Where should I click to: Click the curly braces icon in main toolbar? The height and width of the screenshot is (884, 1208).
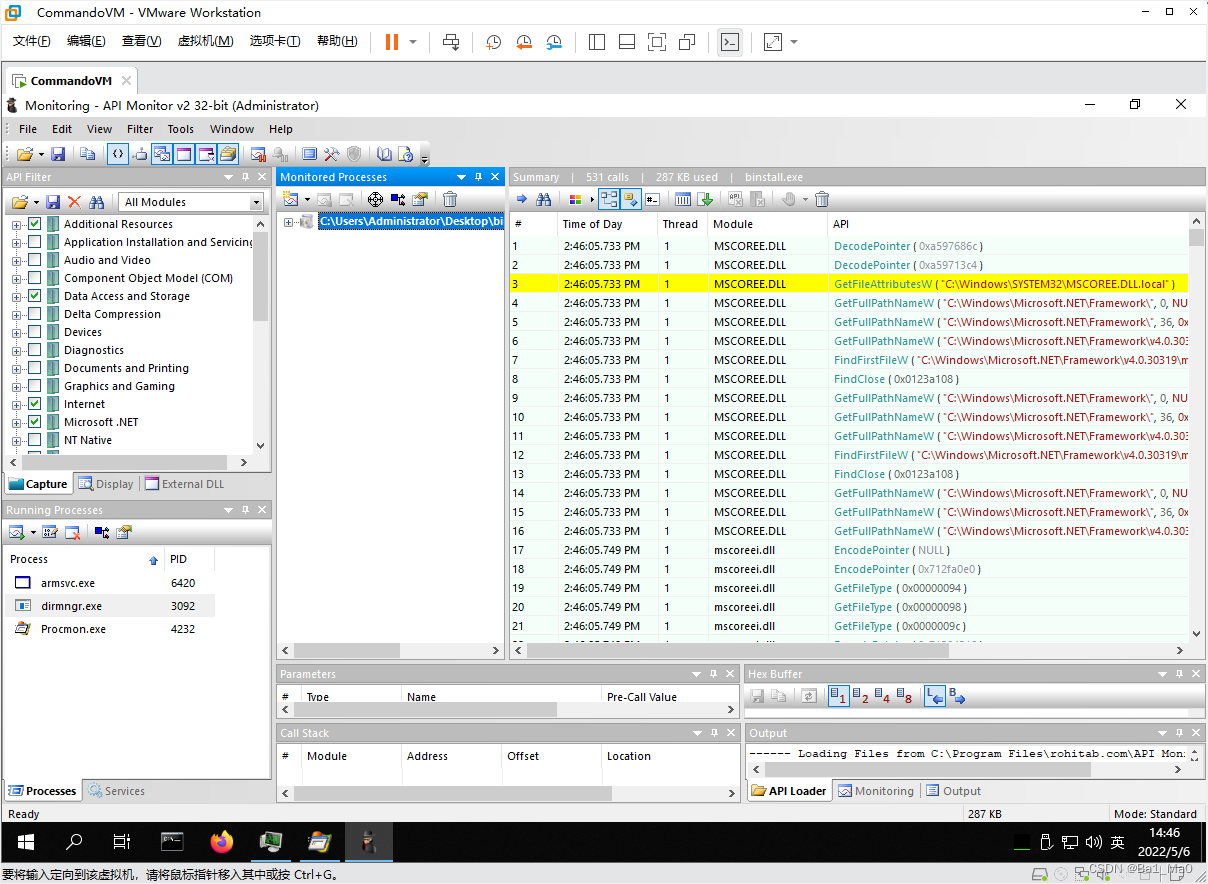click(x=118, y=154)
